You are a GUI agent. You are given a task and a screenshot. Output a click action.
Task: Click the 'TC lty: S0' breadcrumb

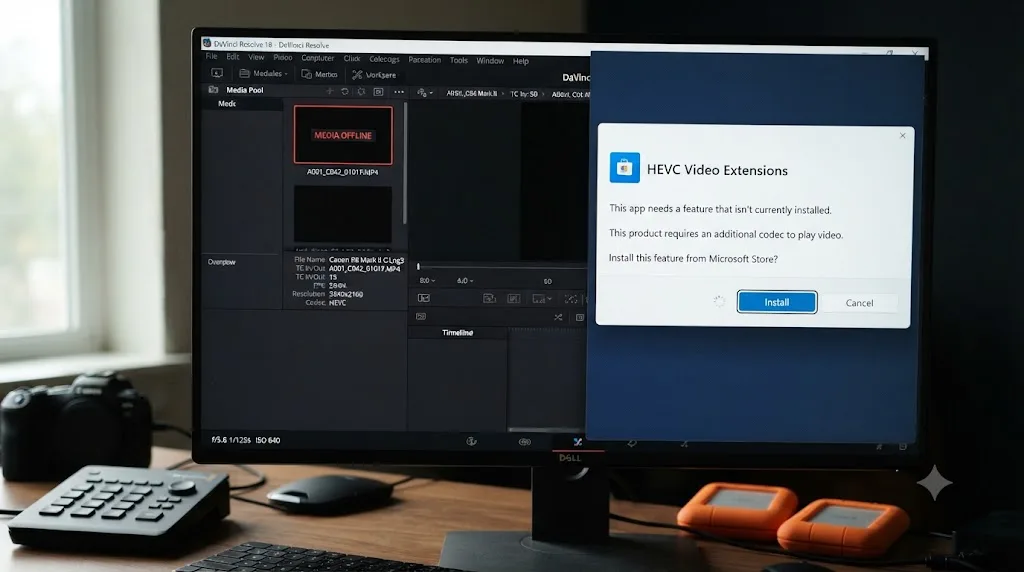524,94
